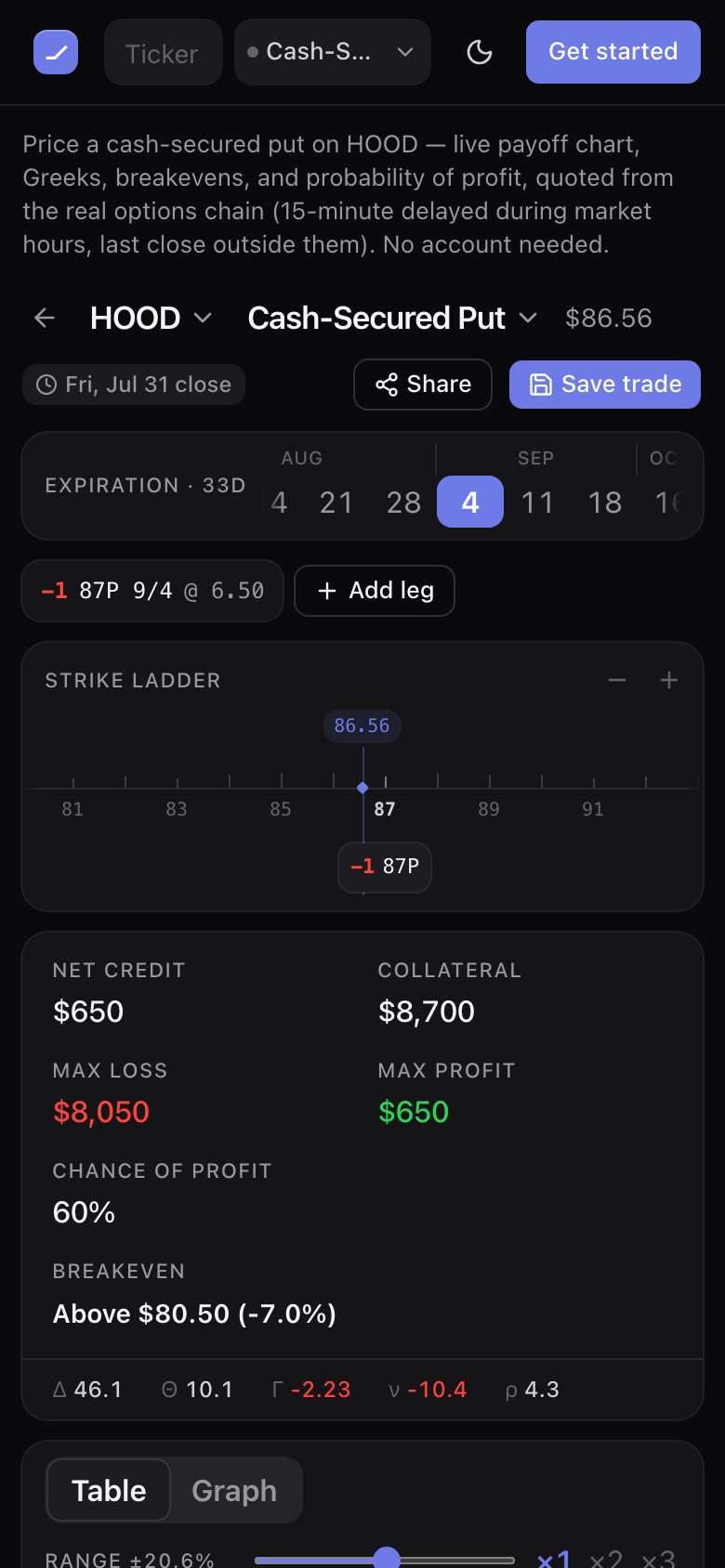The height and width of the screenshot is (1568, 725).
Task: Click Save trade button
Action: click(605, 385)
